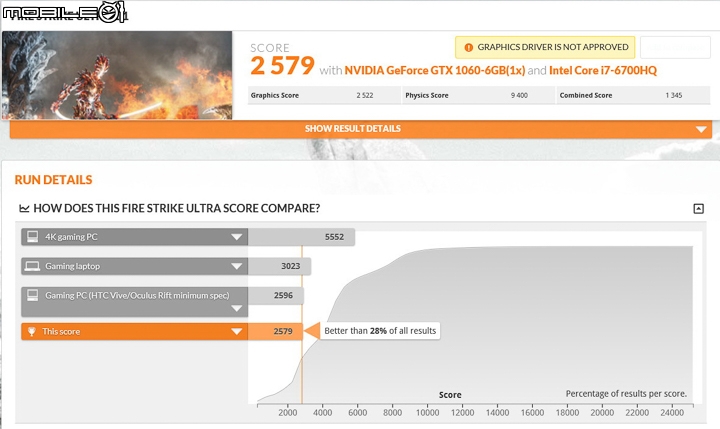Click the Physics Score label
720x429 pixels.
click(x=427, y=96)
